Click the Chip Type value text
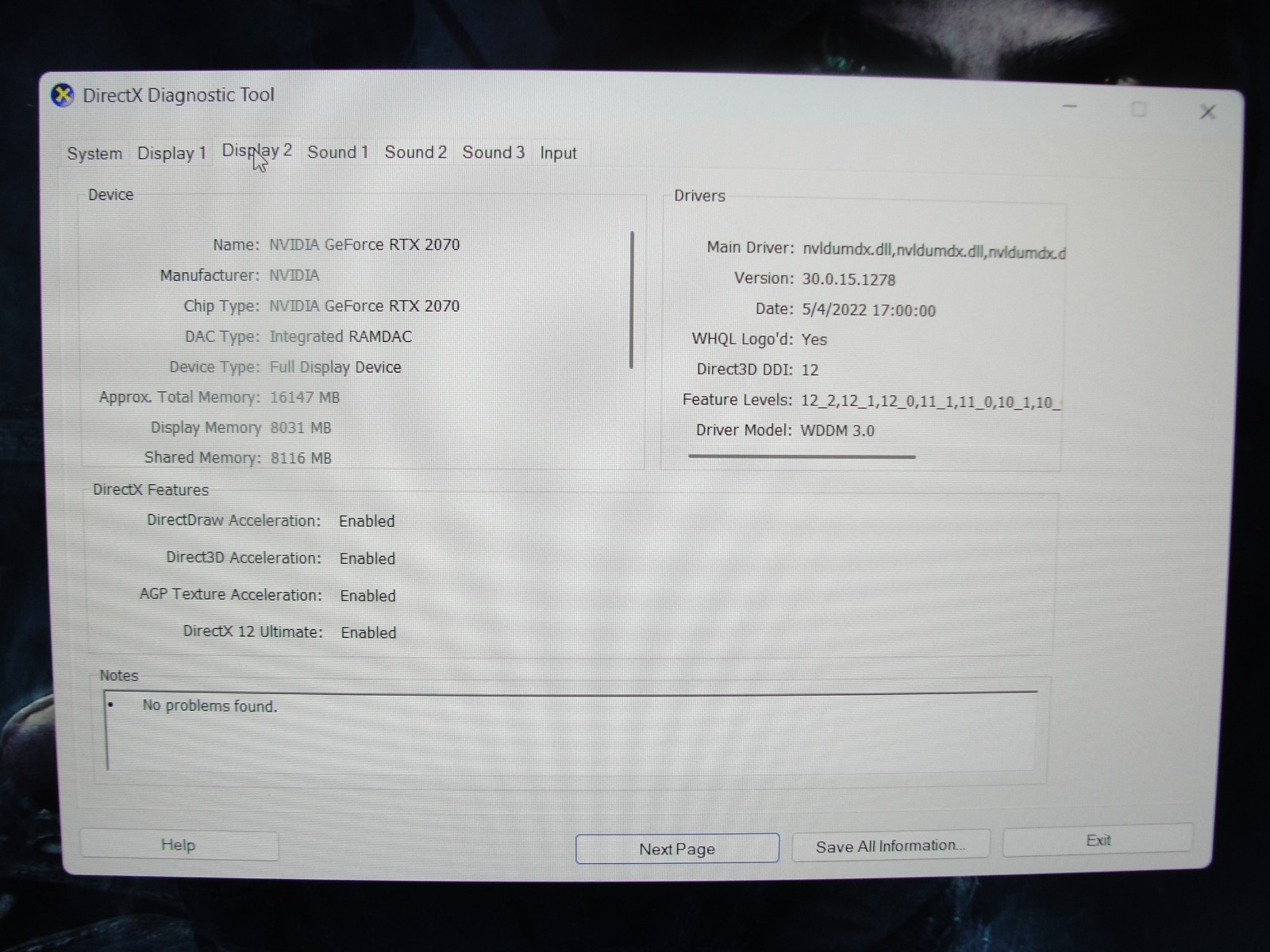This screenshot has height=952, width=1270. 364,306
